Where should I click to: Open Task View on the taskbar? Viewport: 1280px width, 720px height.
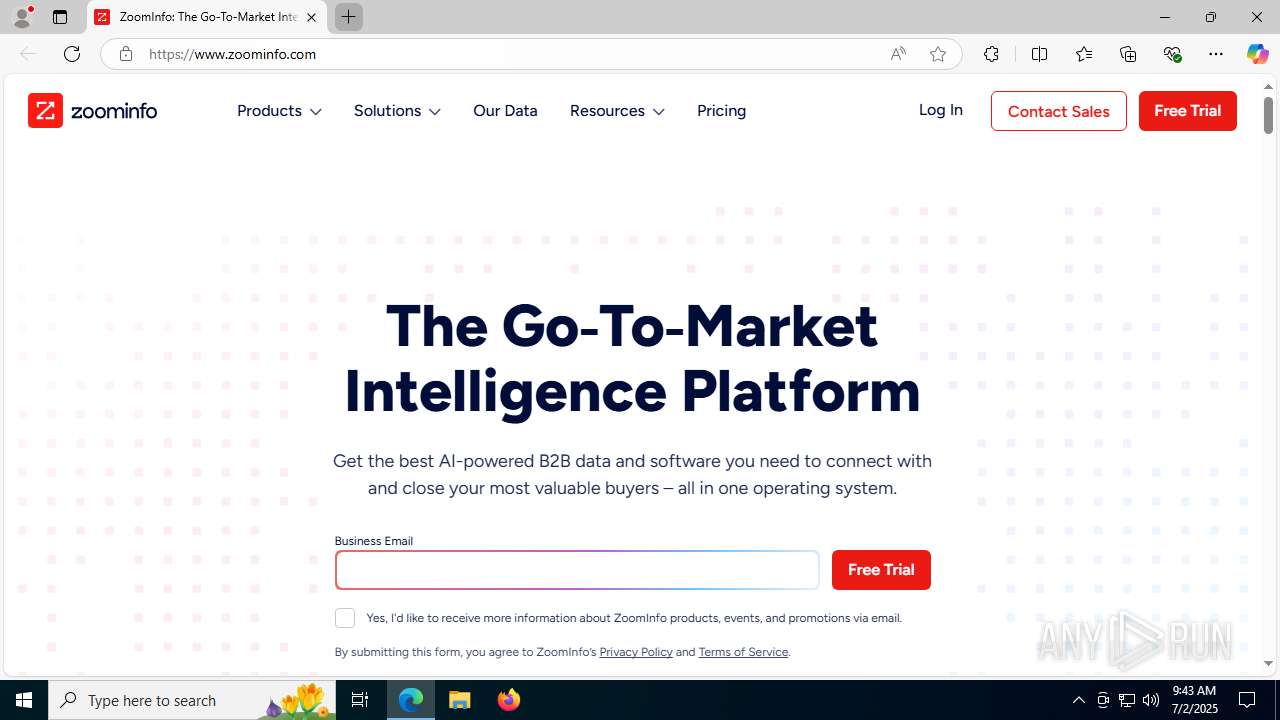coord(360,700)
